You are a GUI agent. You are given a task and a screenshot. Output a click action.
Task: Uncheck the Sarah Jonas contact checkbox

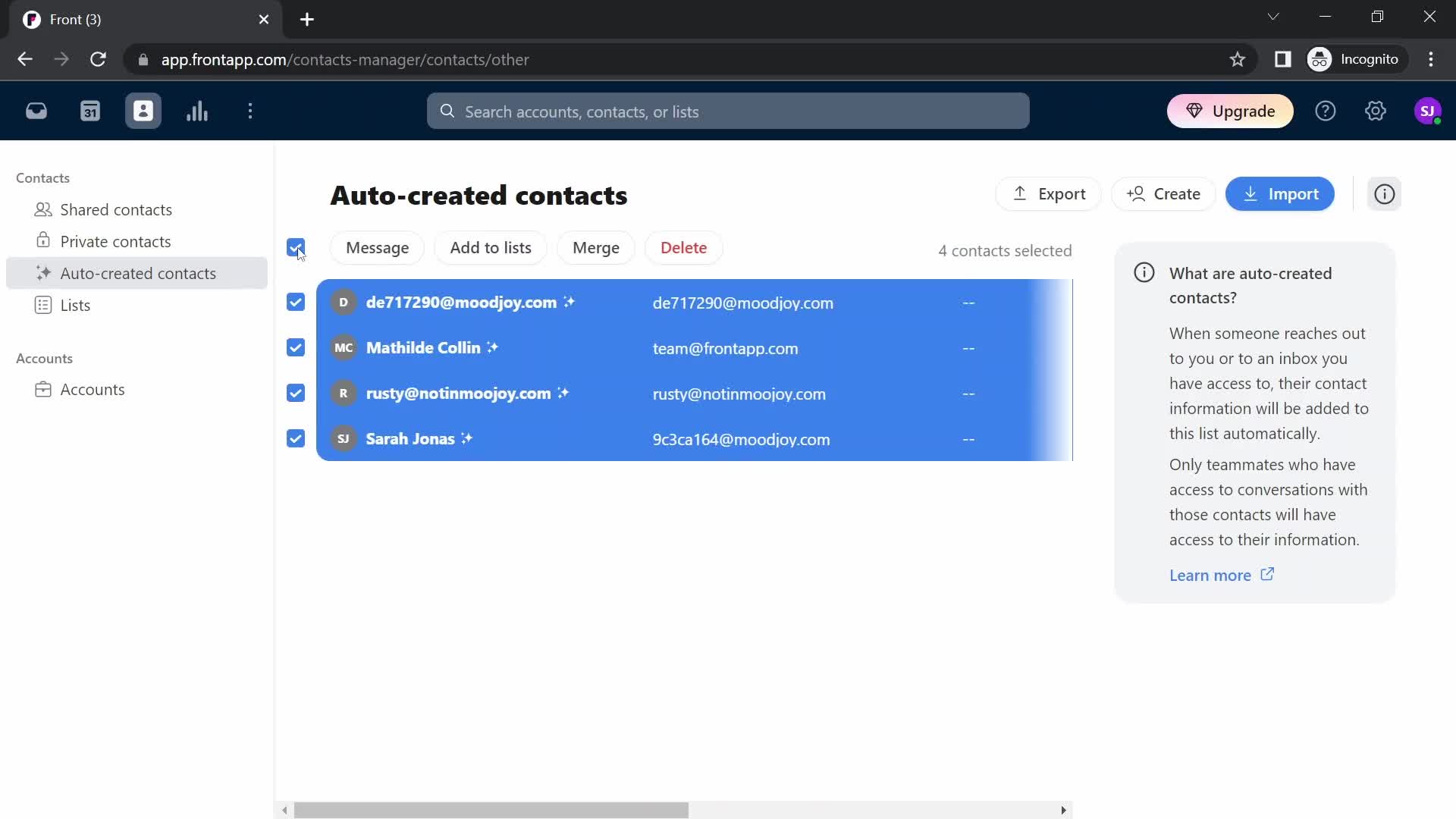(295, 438)
